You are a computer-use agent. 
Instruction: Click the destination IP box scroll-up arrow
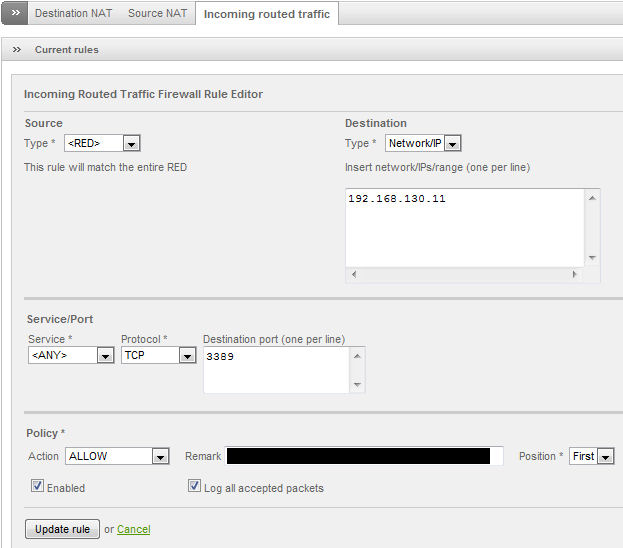click(593, 198)
